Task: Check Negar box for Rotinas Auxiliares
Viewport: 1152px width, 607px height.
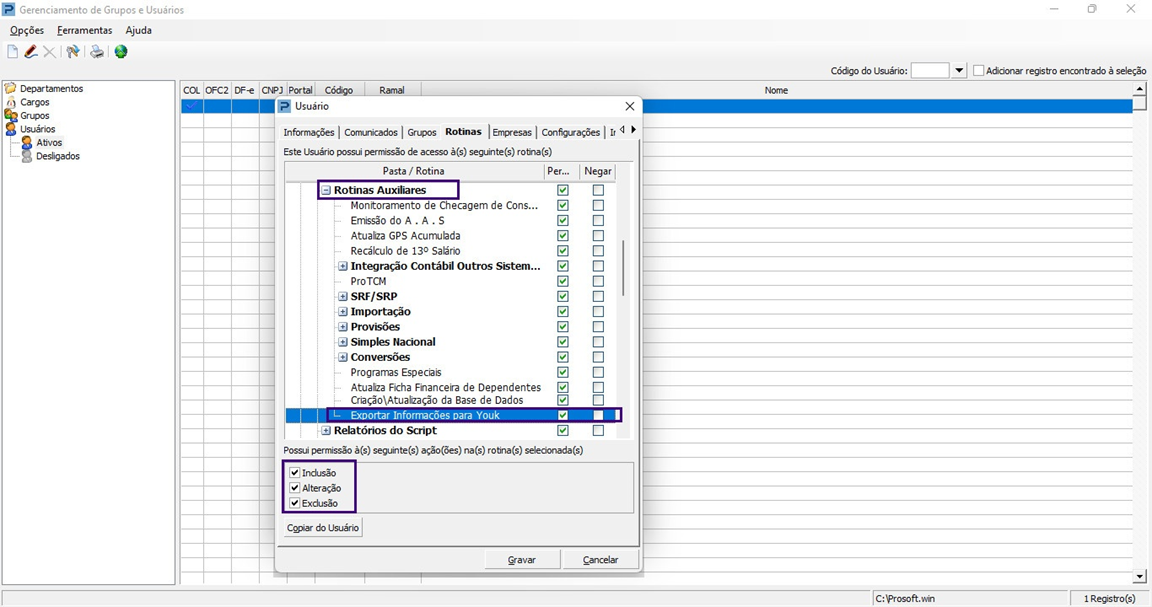Action: (x=598, y=190)
